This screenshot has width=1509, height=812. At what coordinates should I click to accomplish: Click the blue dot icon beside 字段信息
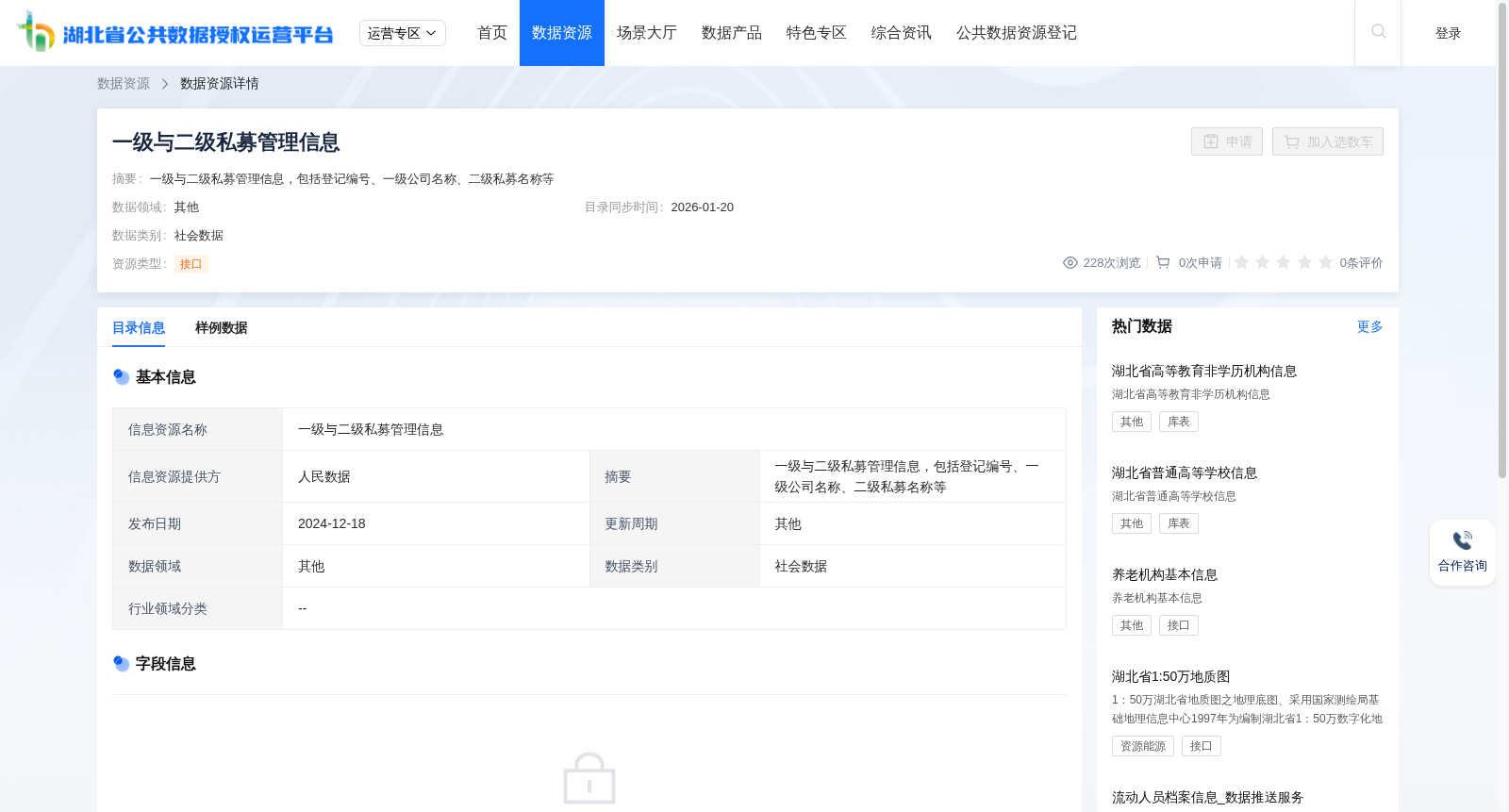tap(121, 664)
